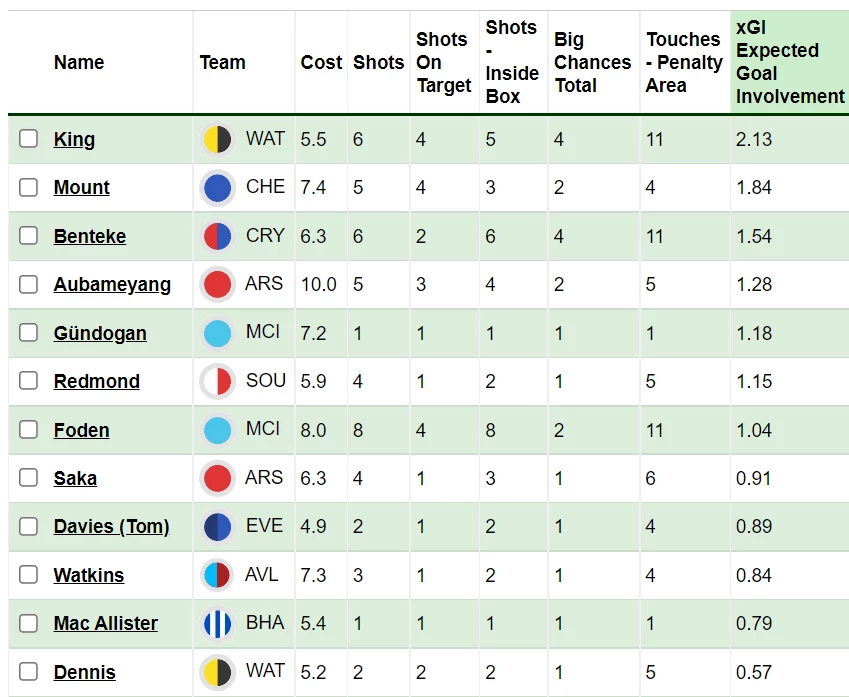Viewport: 849px width, 697px height.
Task: Click the Crystal Palace red-blue badge icon
Action: (x=217, y=236)
